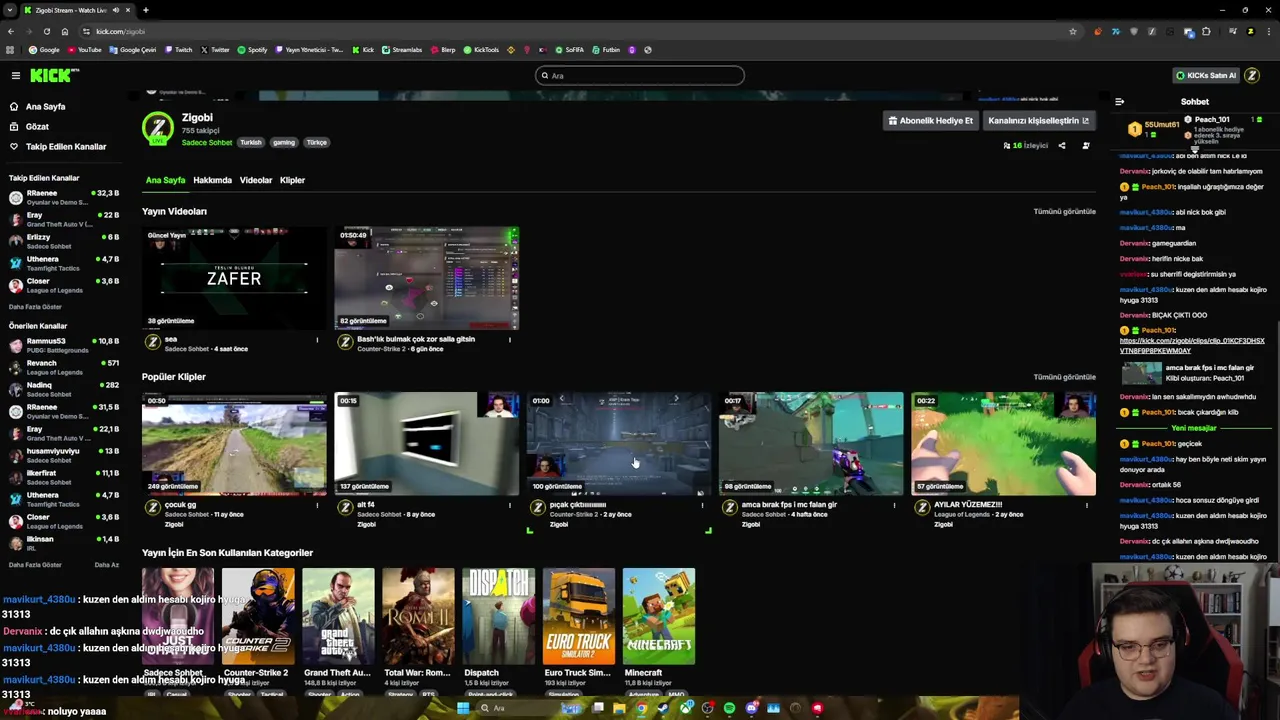This screenshot has width=1280, height=720.
Task: Open the ZAFER stream video thumbnail
Action: tap(234, 278)
